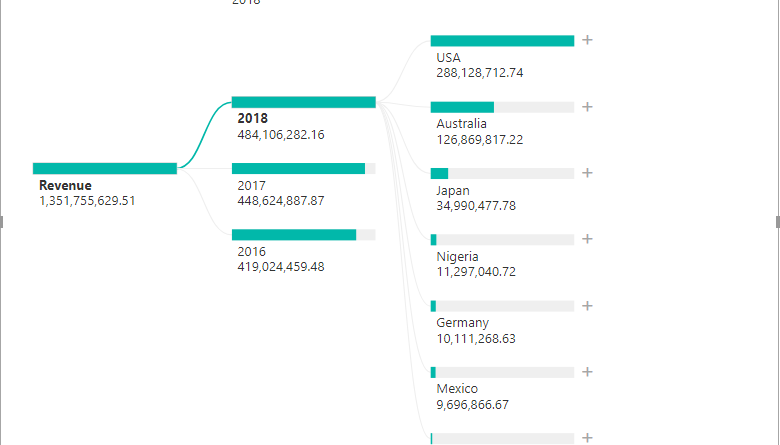Expand the 2016 node bar
Image resolution: width=780 pixels, height=445 pixels.
pos(303,235)
